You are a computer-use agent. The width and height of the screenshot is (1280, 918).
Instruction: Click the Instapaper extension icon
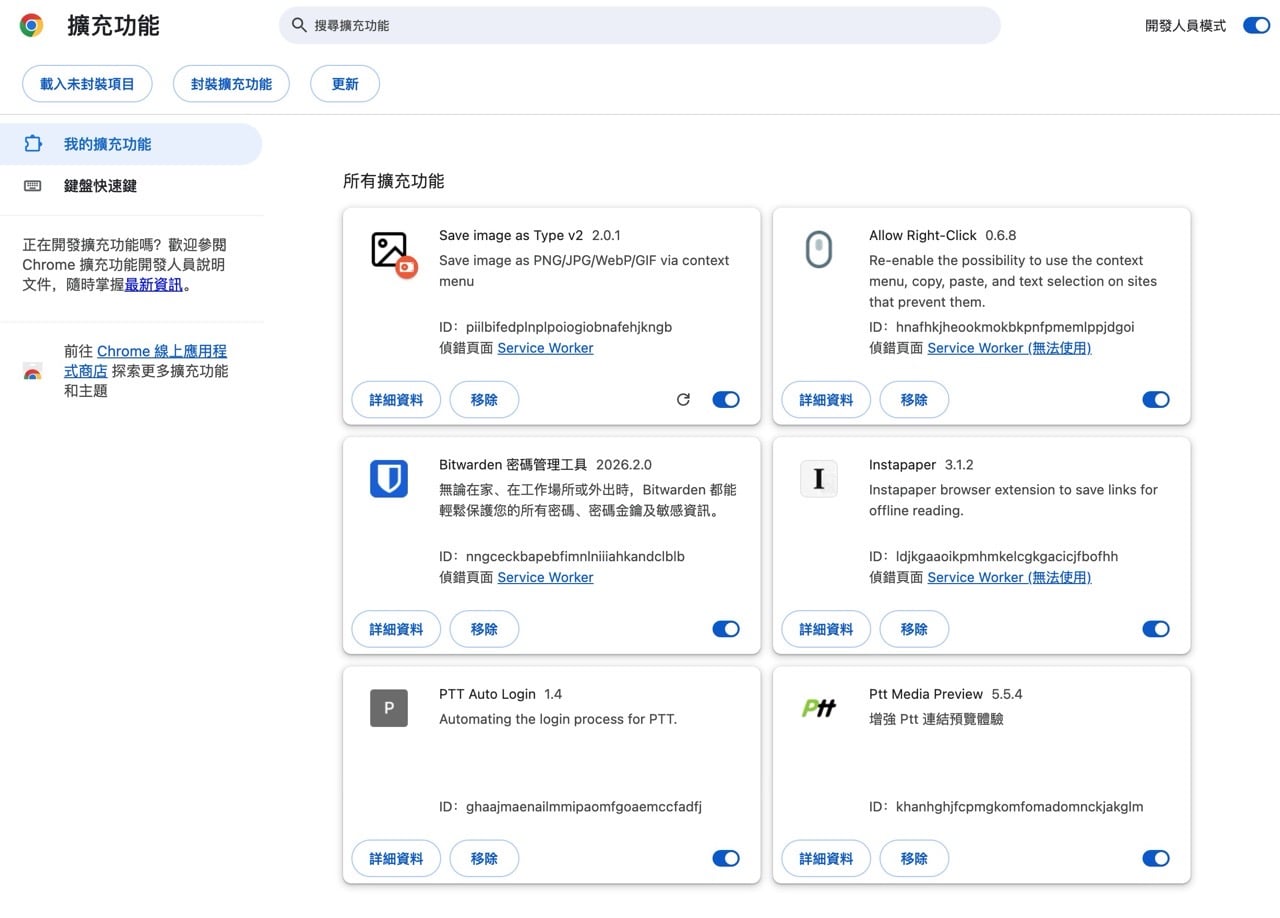pos(819,479)
